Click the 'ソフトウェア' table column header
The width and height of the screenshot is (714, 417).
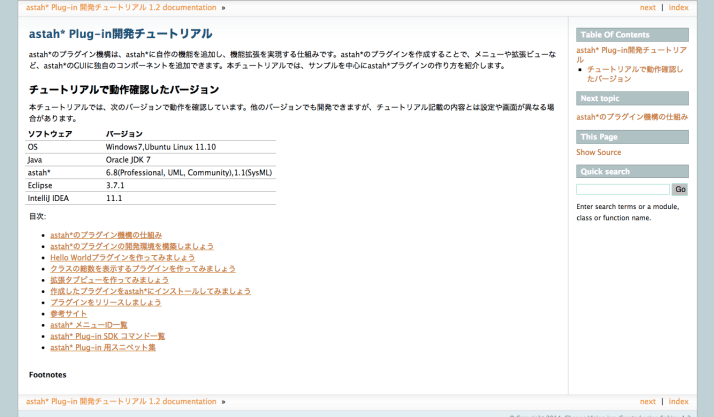click(x=50, y=134)
